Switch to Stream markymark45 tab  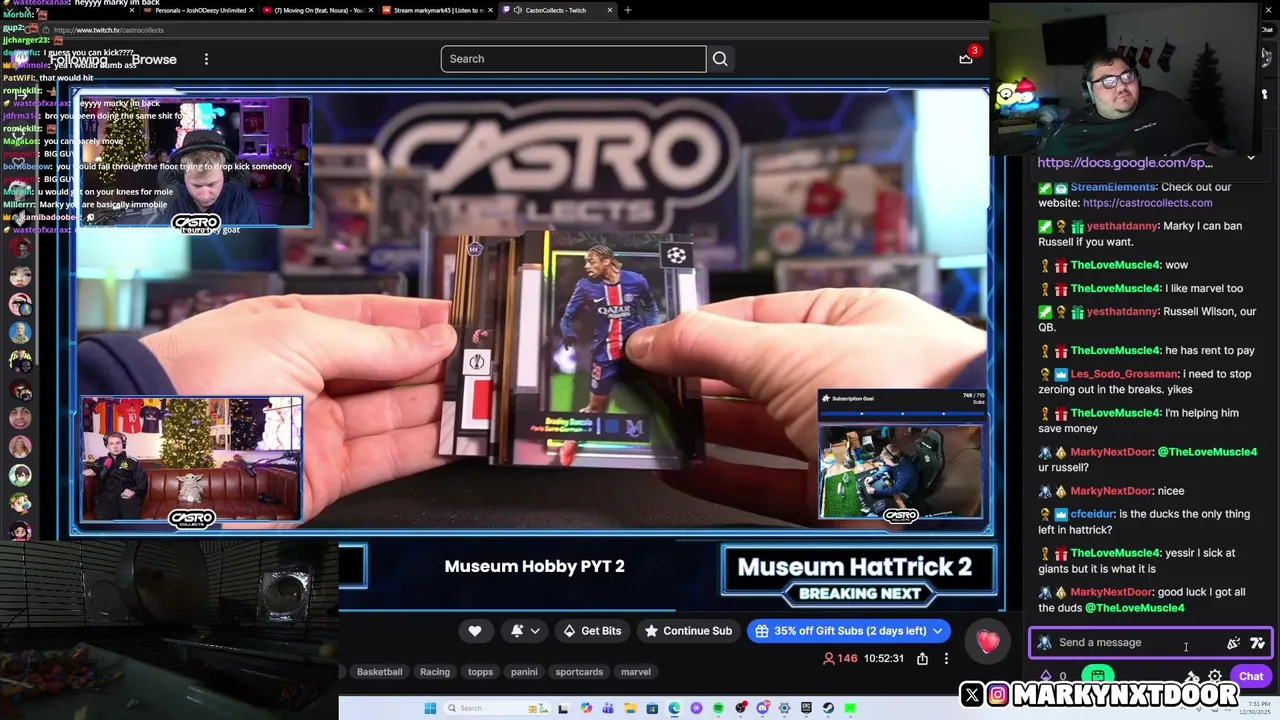click(435, 10)
